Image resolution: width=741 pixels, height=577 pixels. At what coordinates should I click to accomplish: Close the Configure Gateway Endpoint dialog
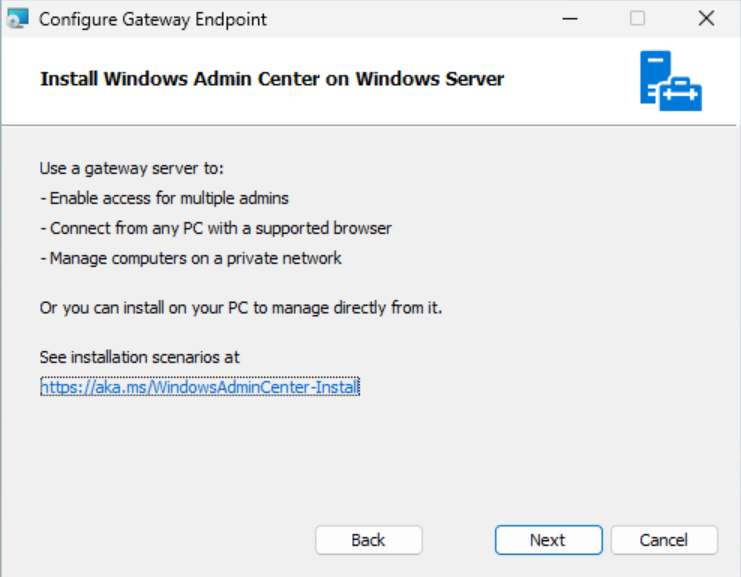coord(706,19)
